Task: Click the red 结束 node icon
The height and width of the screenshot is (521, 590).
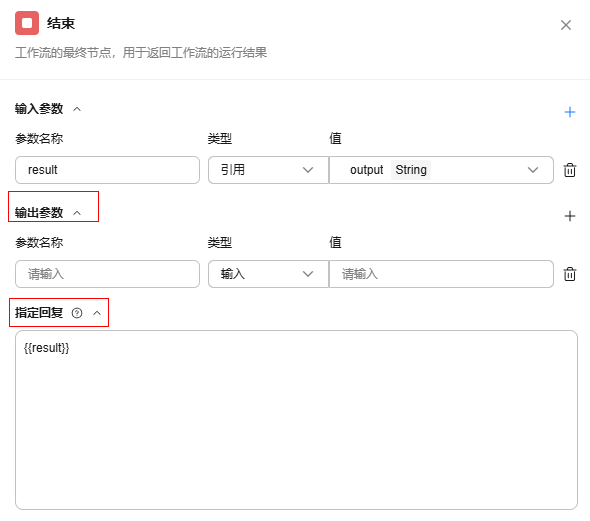Action: point(27,23)
